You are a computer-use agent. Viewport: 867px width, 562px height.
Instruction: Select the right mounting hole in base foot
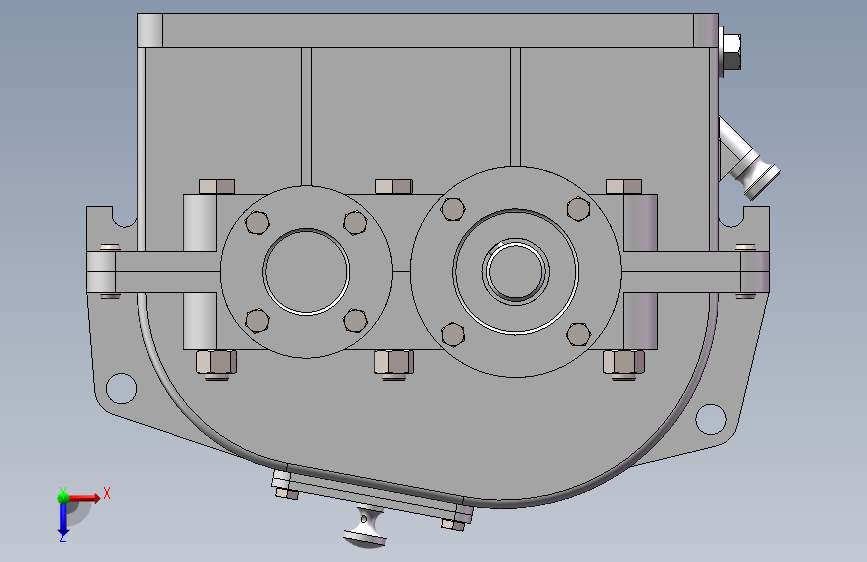711,419
